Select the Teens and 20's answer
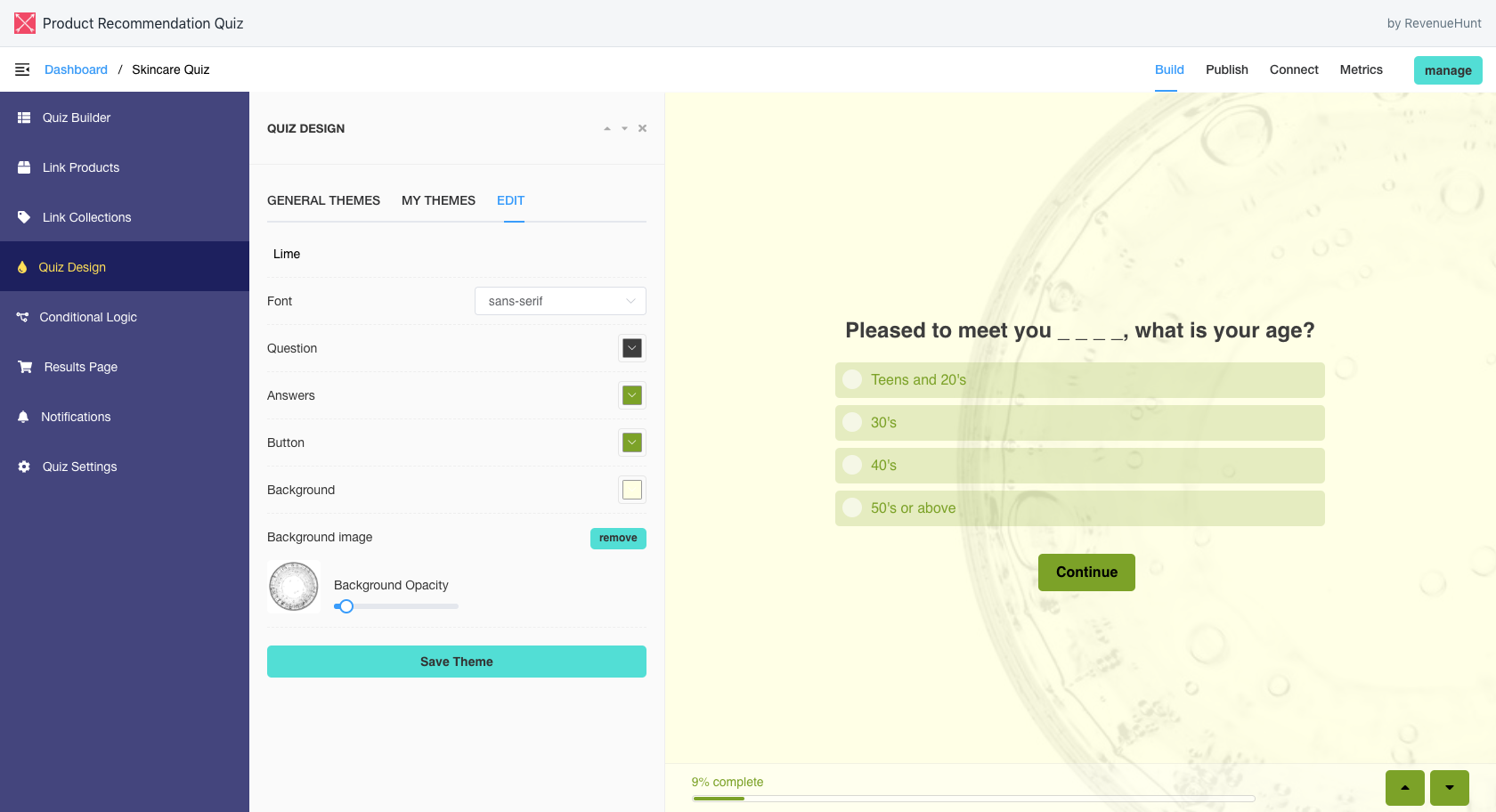1496x812 pixels. [1080, 380]
